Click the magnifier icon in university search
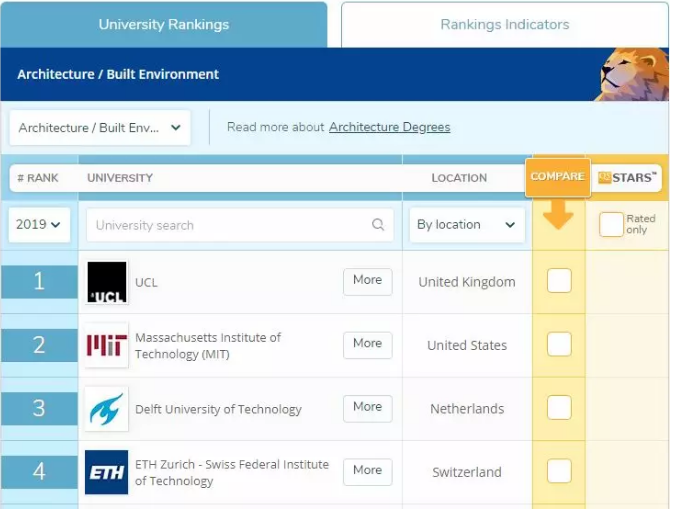Screen dimensions: 673x512 pyautogui.click(x=379, y=225)
